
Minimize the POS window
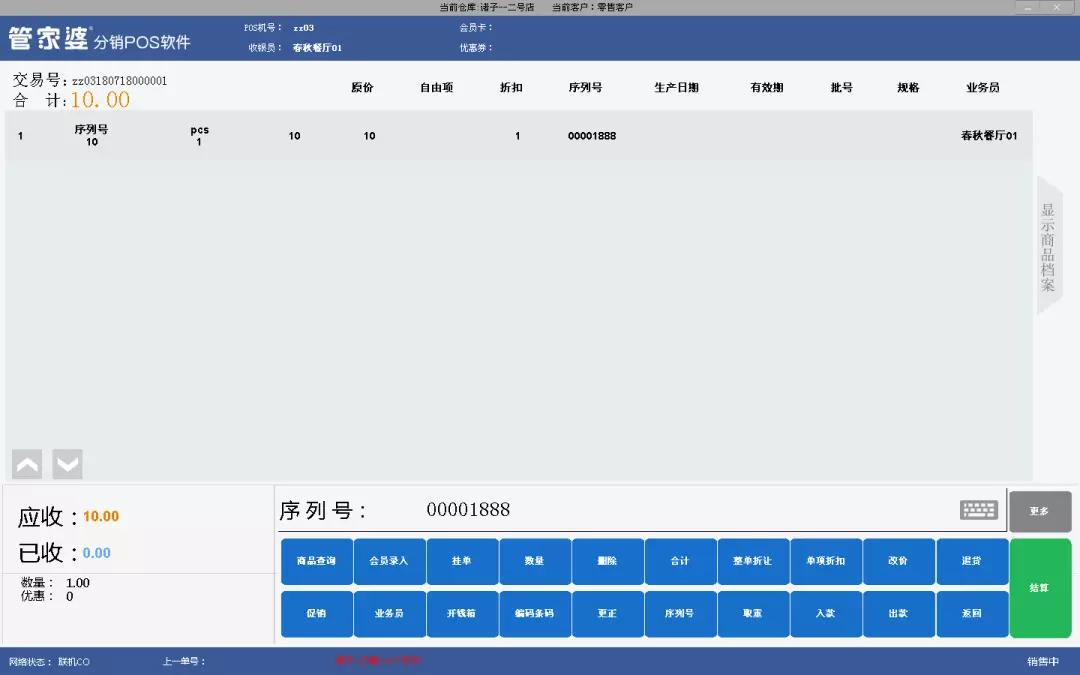point(1028,8)
